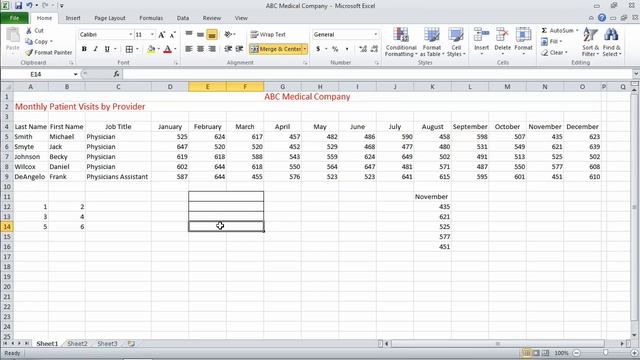The image size is (640, 360).
Task: Align text left in cell
Action: pos(189,49)
